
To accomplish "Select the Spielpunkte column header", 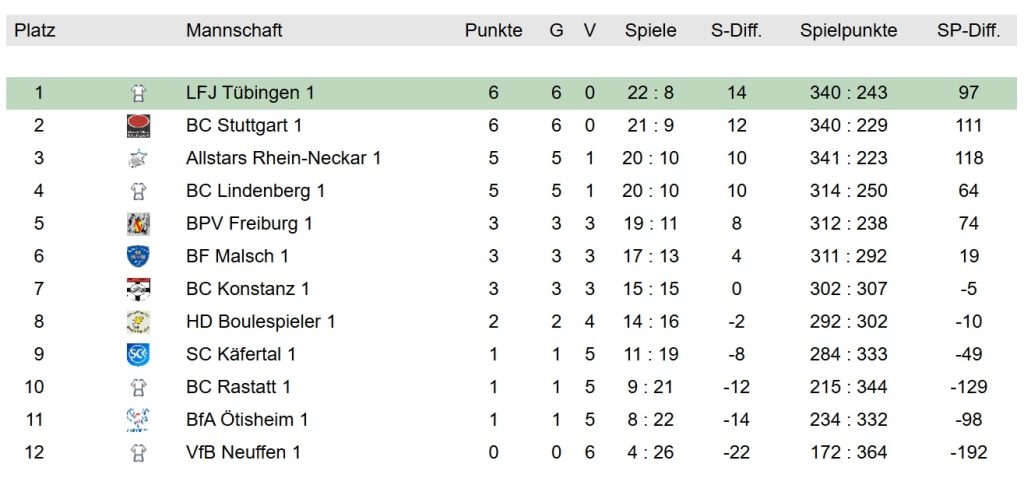I will click(x=848, y=31).
